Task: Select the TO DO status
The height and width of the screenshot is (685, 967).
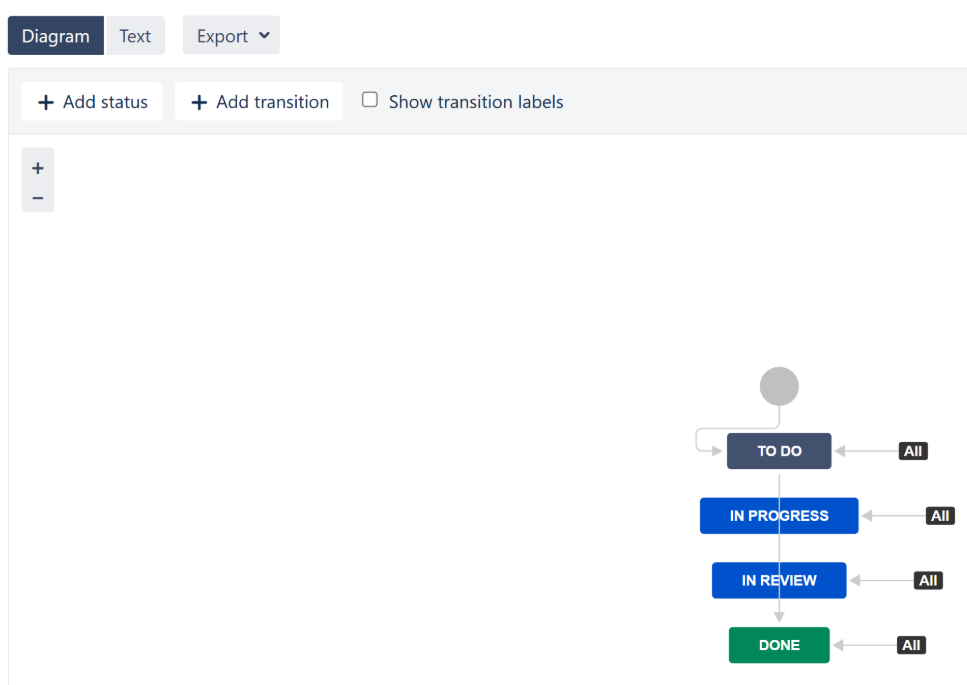Action: point(779,451)
